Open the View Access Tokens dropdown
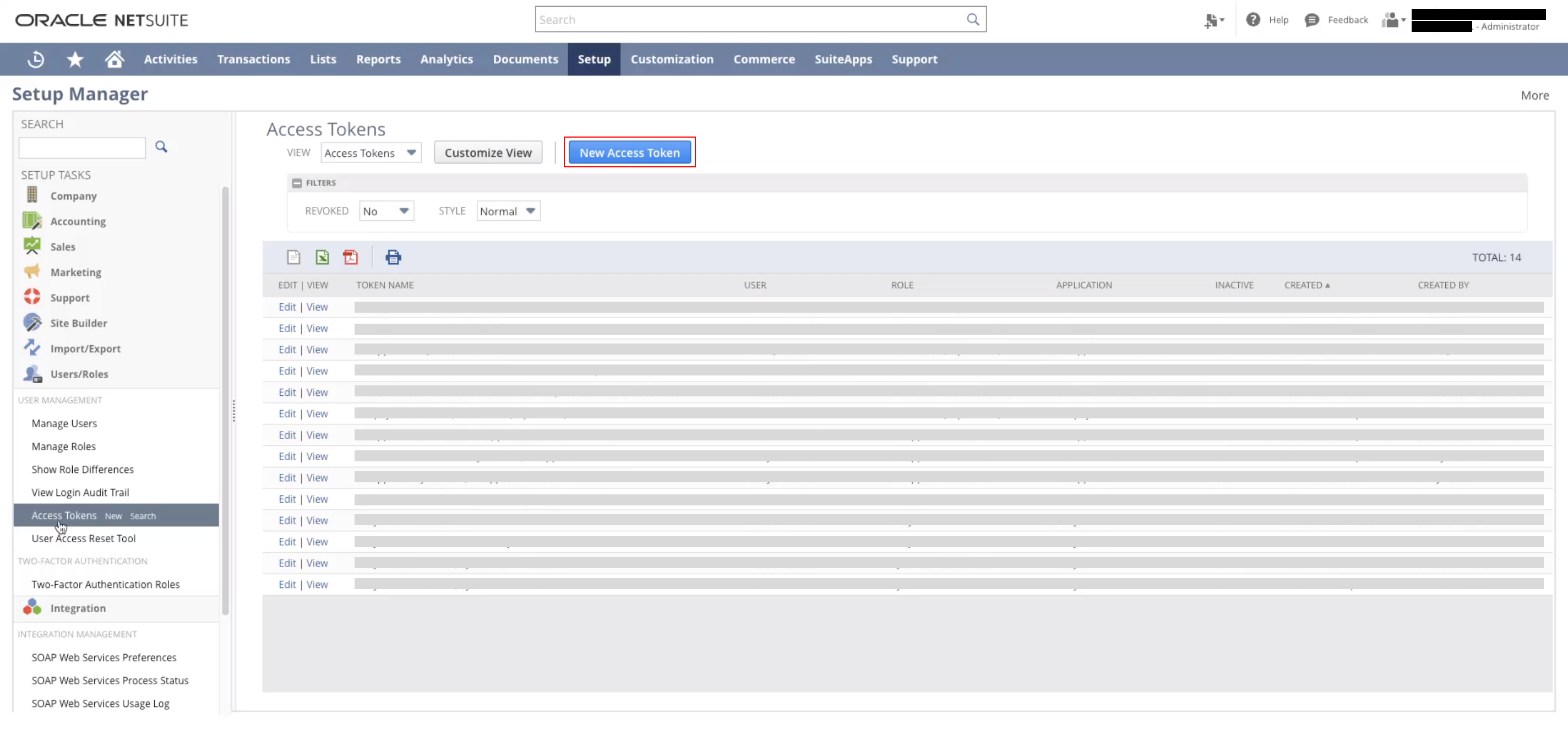 click(x=370, y=153)
